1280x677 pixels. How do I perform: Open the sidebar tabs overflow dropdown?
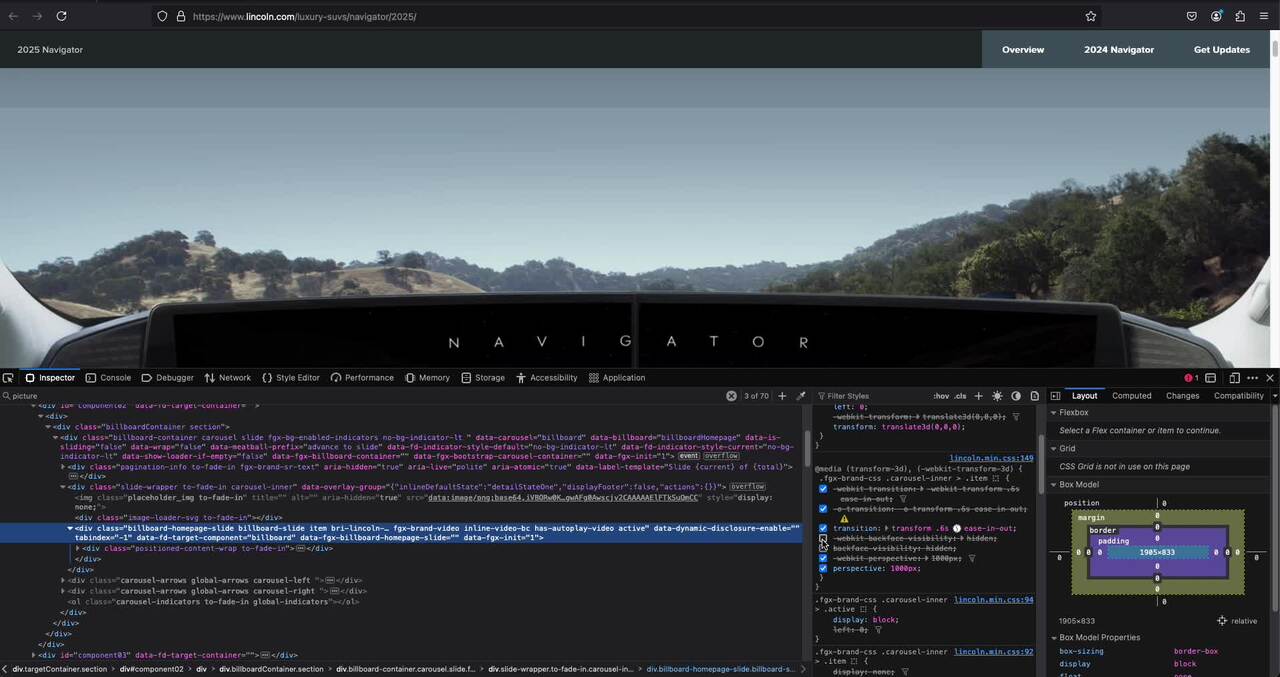(x=1274, y=396)
